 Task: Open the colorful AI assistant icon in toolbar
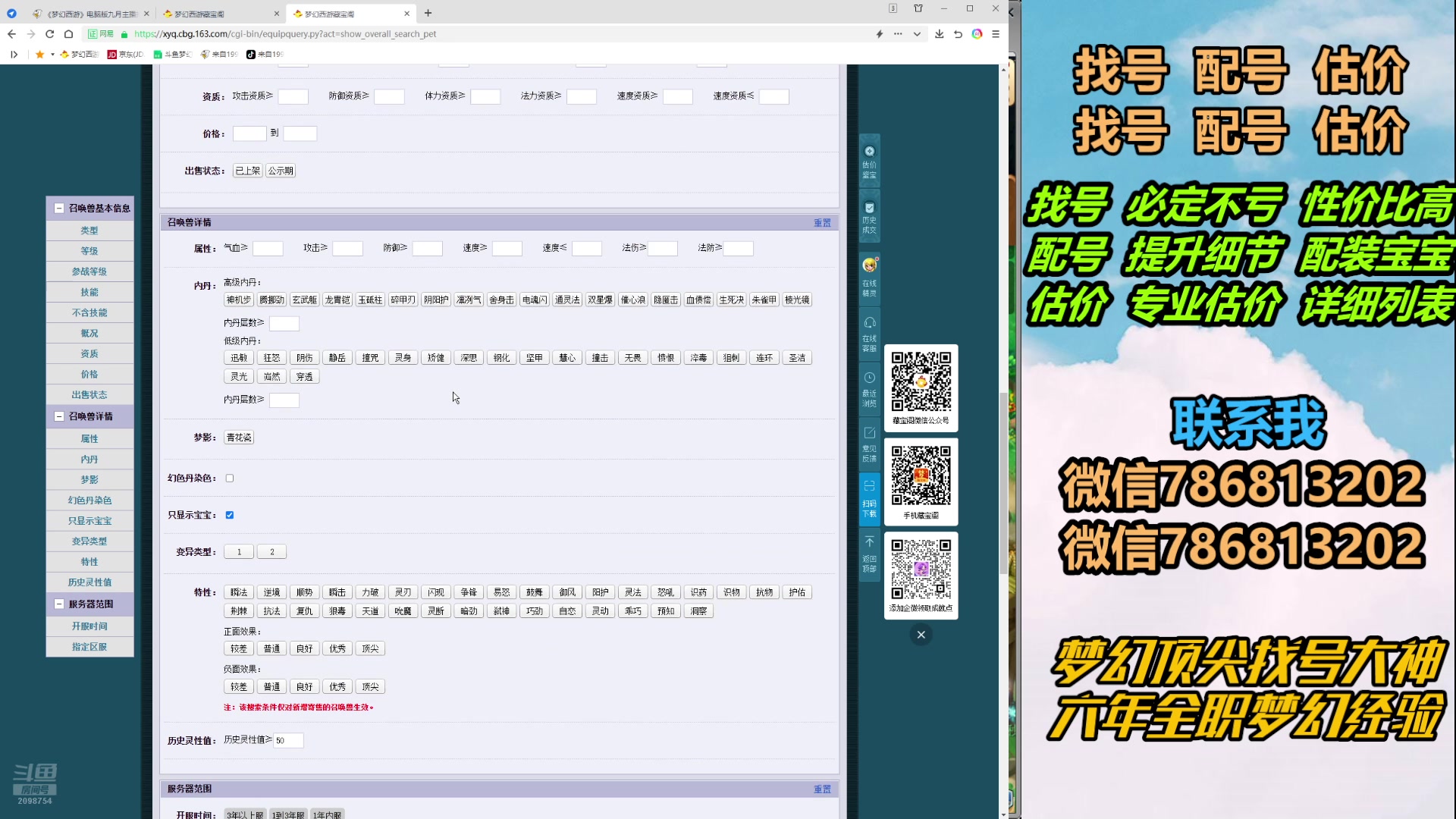click(977, 34)
